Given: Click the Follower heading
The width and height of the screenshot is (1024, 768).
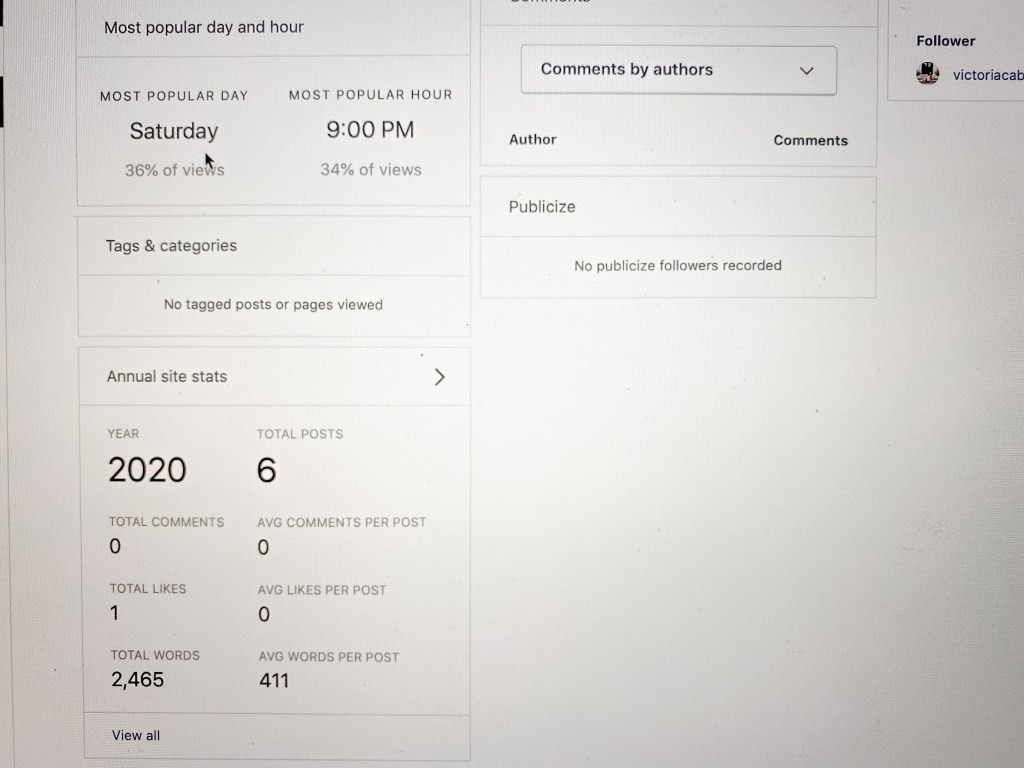Looking at the screenshot, I should coord(945,41).
